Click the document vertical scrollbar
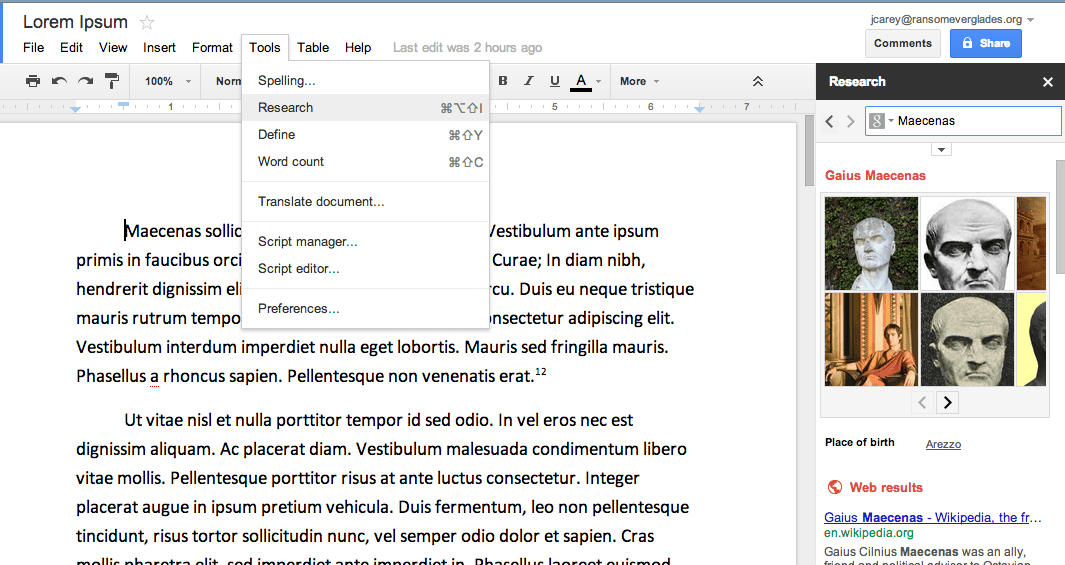1065x565 pixels. (x=808, y=151)
